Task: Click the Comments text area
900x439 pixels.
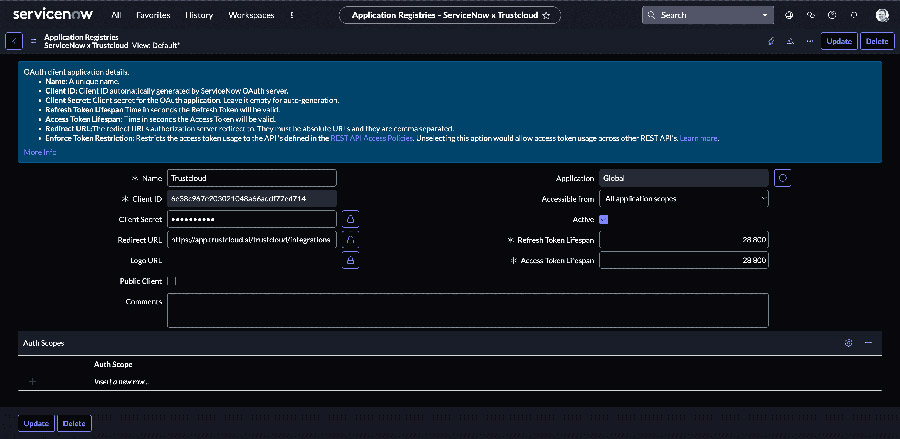Action: pos(468,310)
